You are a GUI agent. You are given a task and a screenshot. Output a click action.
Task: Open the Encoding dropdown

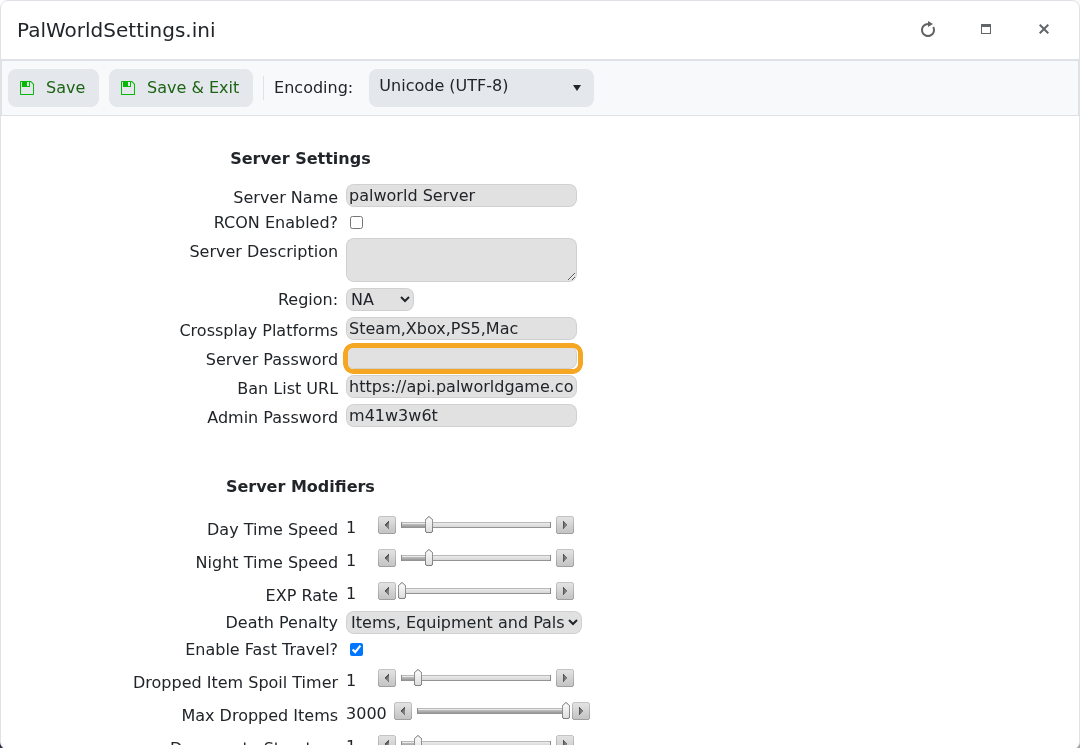[481, 87]
